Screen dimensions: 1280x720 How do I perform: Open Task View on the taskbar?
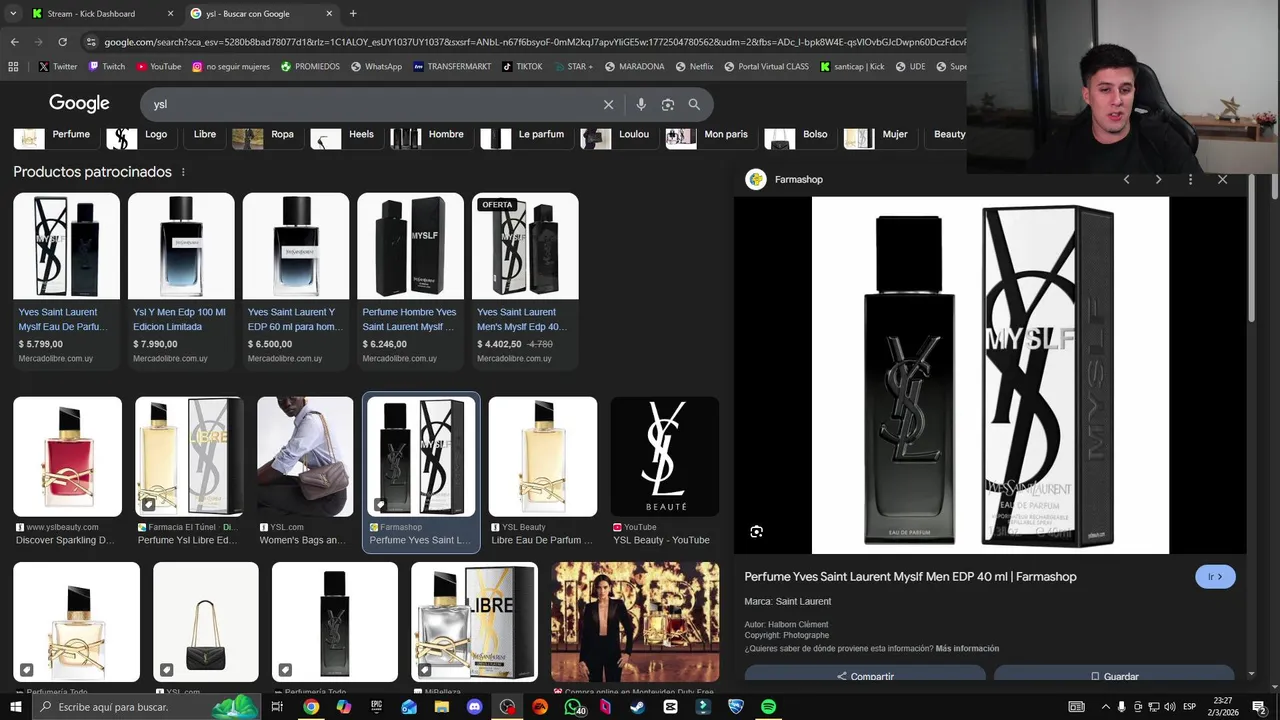(x=277, y=707)
